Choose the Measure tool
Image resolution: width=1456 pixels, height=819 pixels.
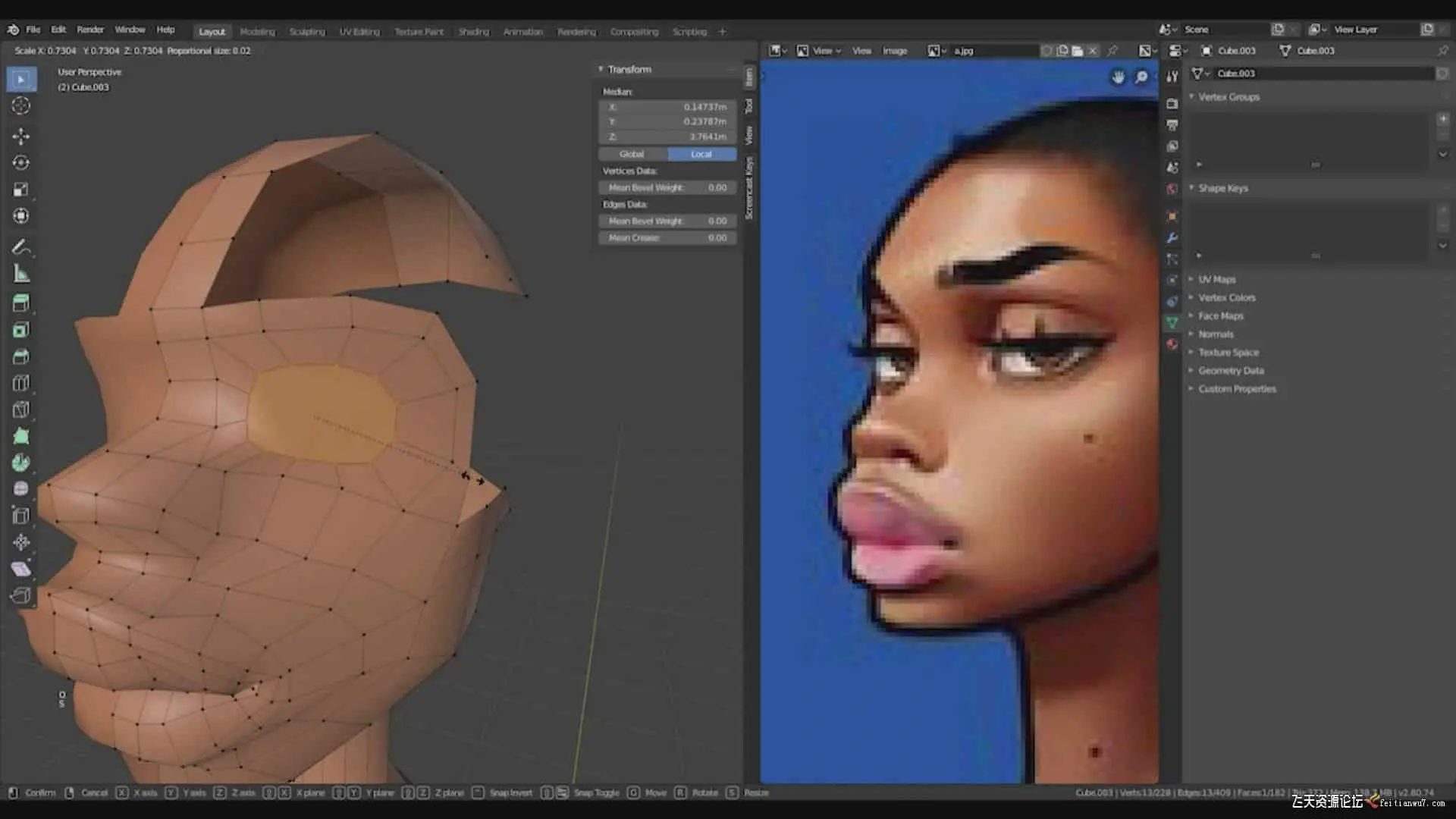(21, 274)
